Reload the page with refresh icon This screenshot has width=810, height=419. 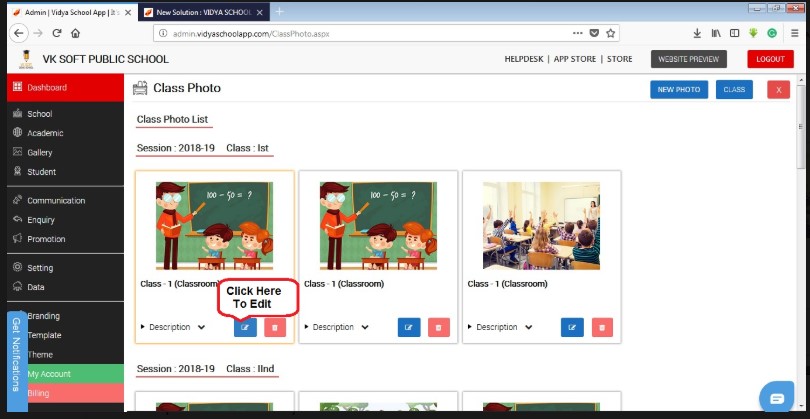[x=57, y=33]
